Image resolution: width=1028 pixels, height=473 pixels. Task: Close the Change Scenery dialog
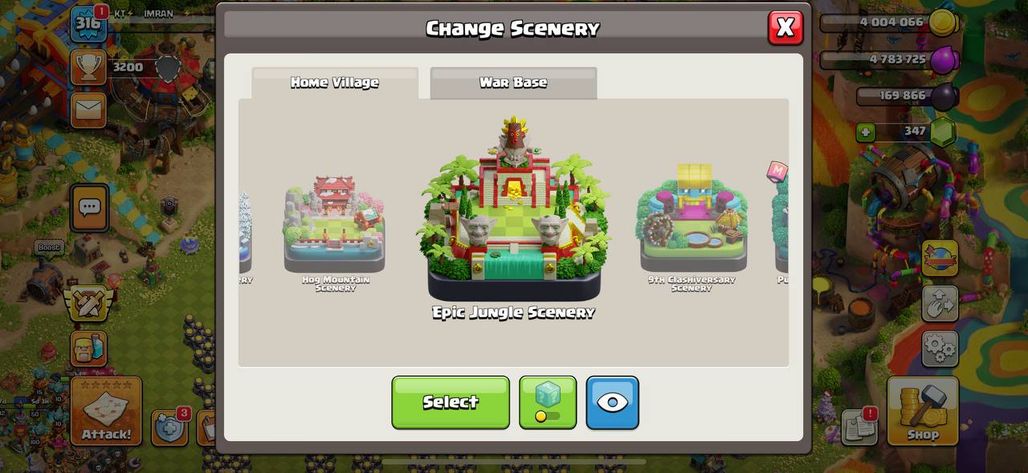785,28
